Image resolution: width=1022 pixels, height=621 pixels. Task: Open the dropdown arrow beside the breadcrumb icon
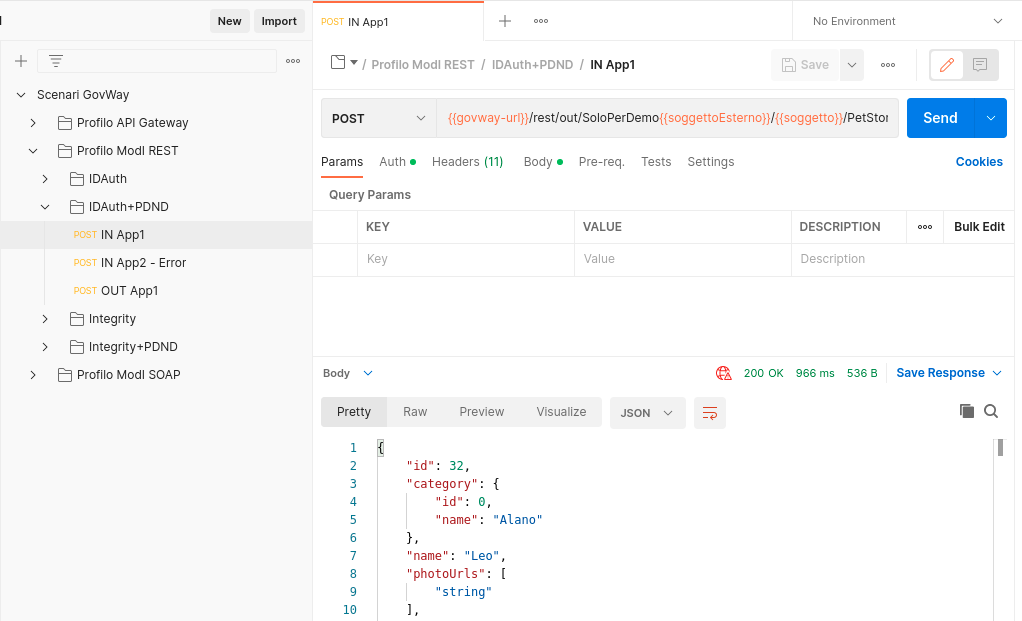[x=354, y=63]
